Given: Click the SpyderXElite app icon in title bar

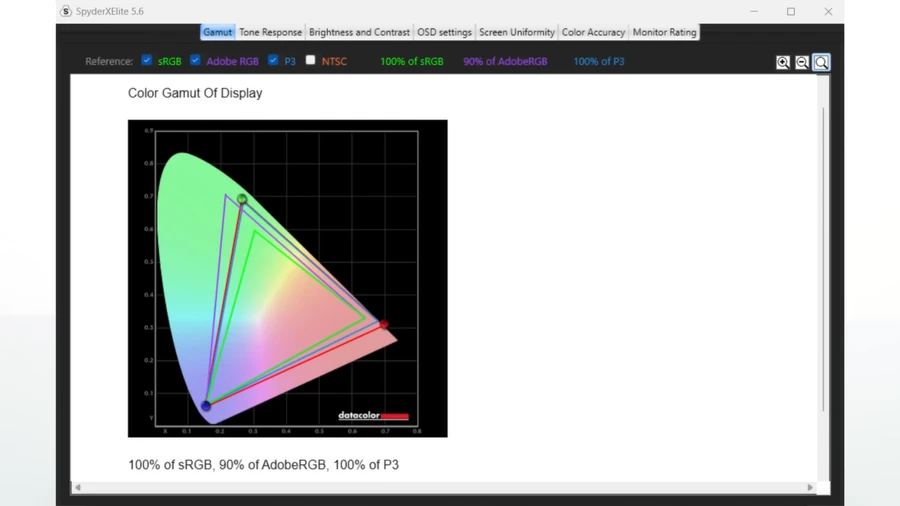Looking at the screenshot, I should pyautogui.click(x=66, y=11).
